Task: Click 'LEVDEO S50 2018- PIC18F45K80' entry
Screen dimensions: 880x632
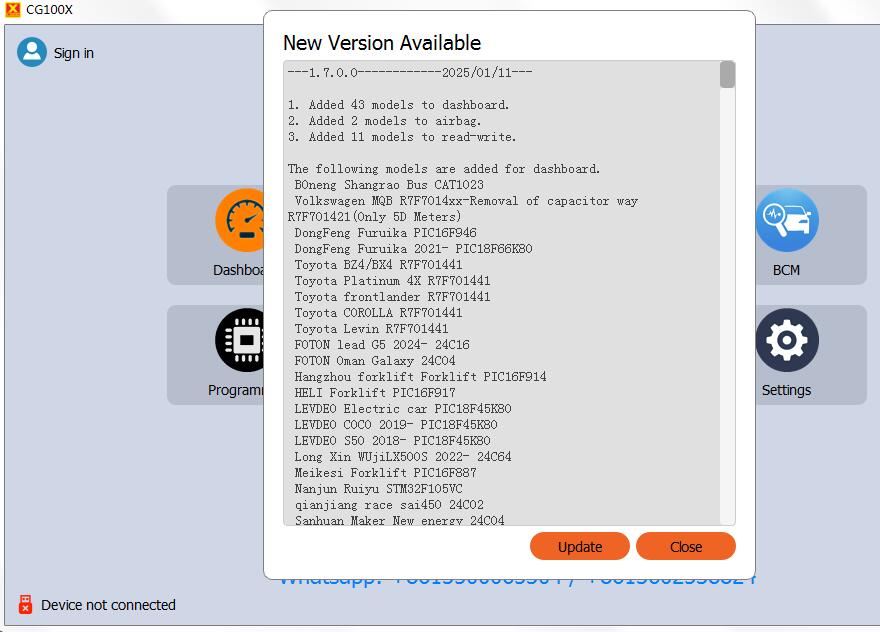Action: [x=392, y=441]
